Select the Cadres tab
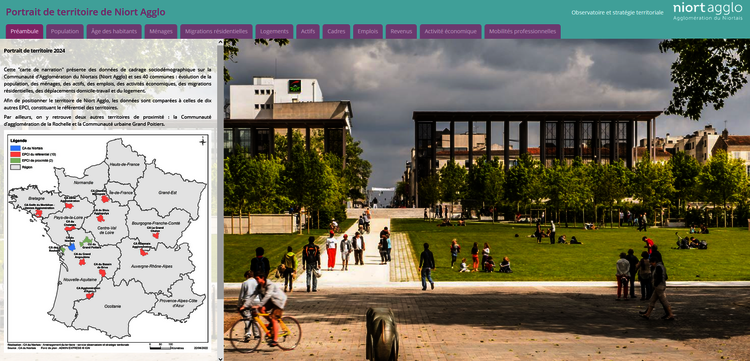This screenshot has height=361, width=750. [x=336, y=32]
